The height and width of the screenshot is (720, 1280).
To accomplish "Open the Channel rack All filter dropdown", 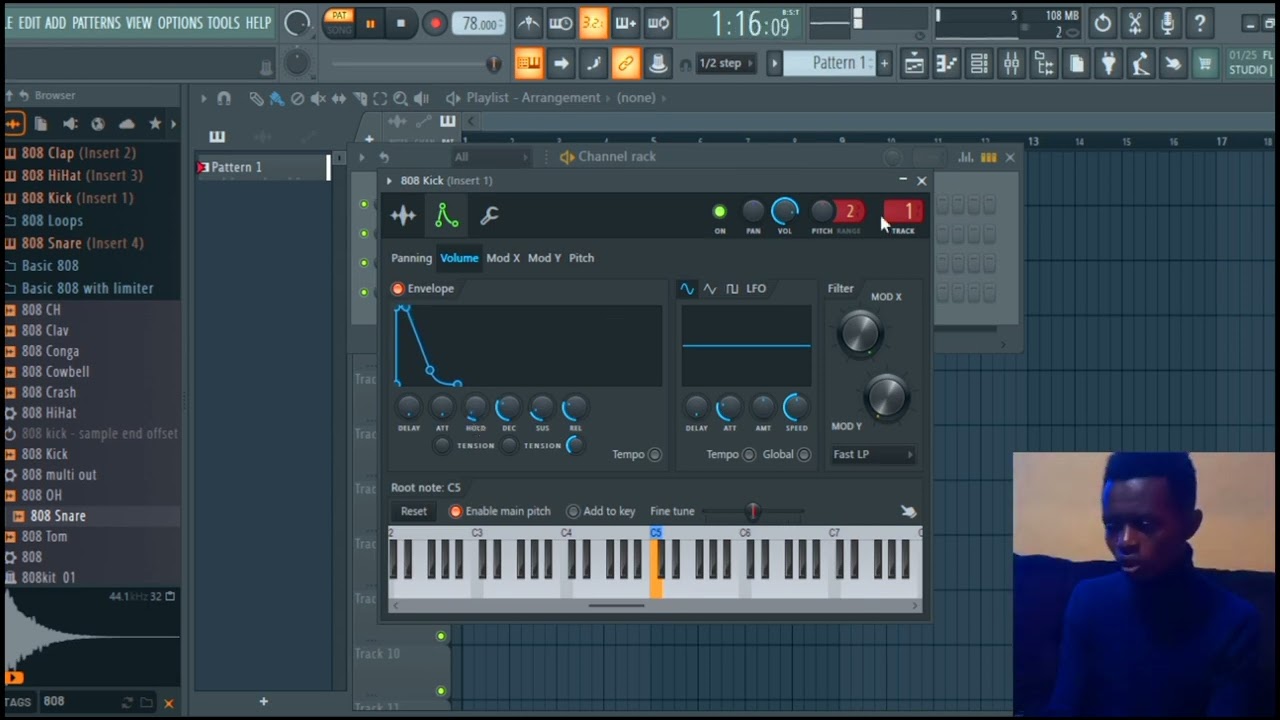I will pyautogui.click(x=490, y=157).
